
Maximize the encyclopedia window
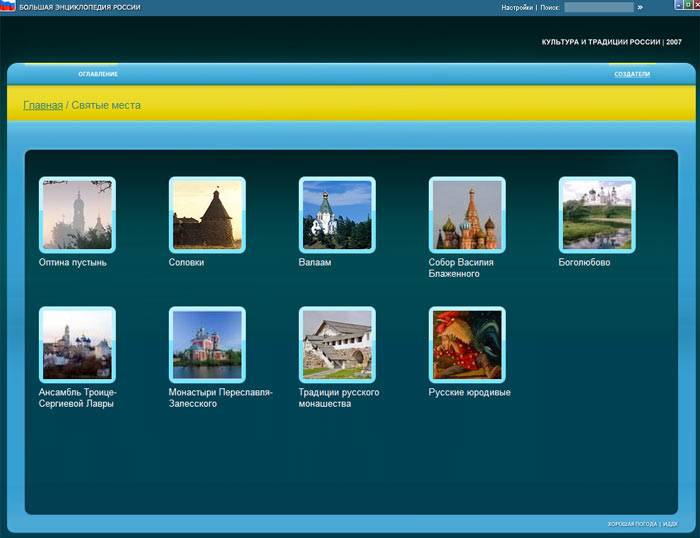coord(688,4)
